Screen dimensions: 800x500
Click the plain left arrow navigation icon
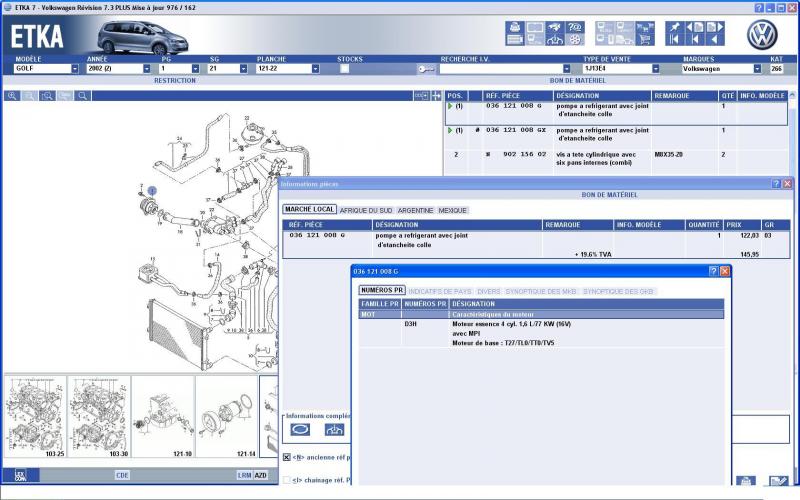[715, 39]
